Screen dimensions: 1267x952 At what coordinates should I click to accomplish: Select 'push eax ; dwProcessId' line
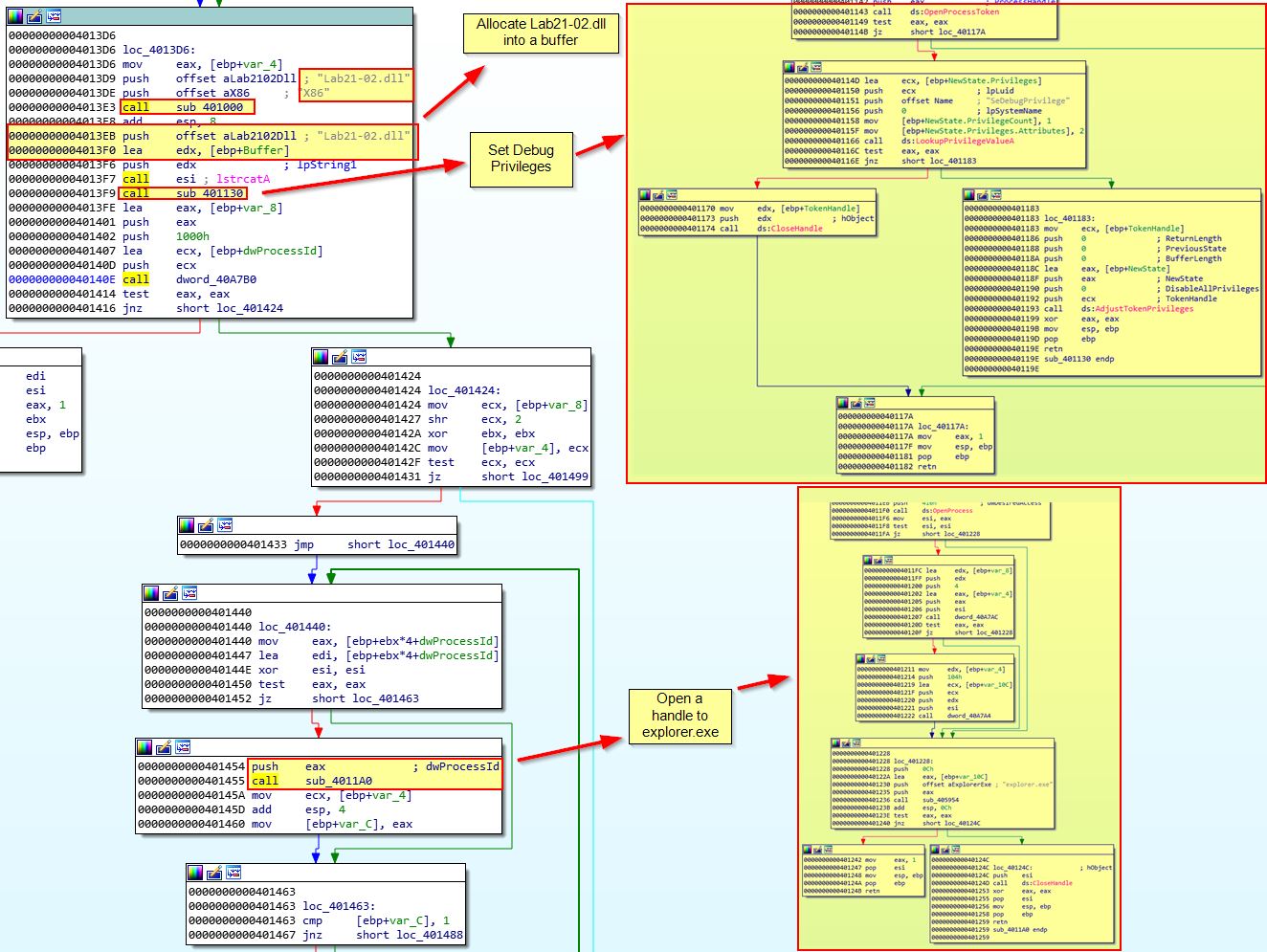375,766
